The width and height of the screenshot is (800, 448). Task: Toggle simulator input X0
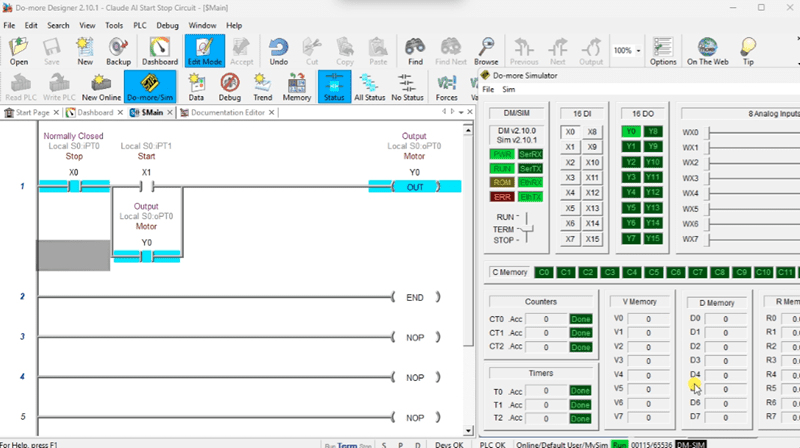click(570, 132)
